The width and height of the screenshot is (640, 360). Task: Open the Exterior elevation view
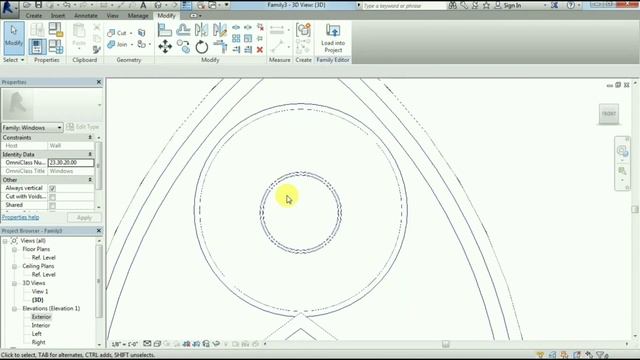(41, 317)
